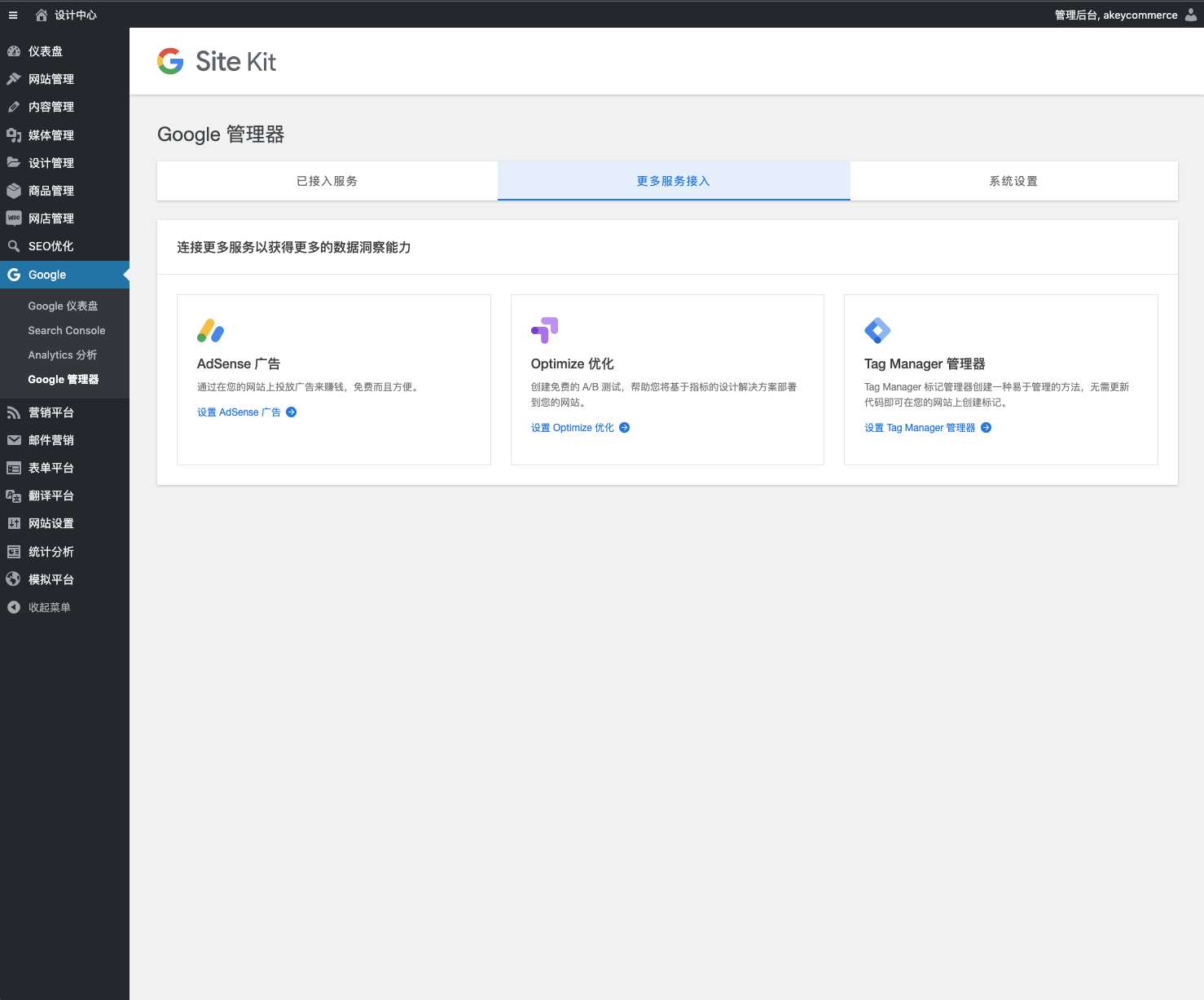The image size is (1204, 1000).
Task: Click the pin icon for 网站管理
Action: point(14,79)
